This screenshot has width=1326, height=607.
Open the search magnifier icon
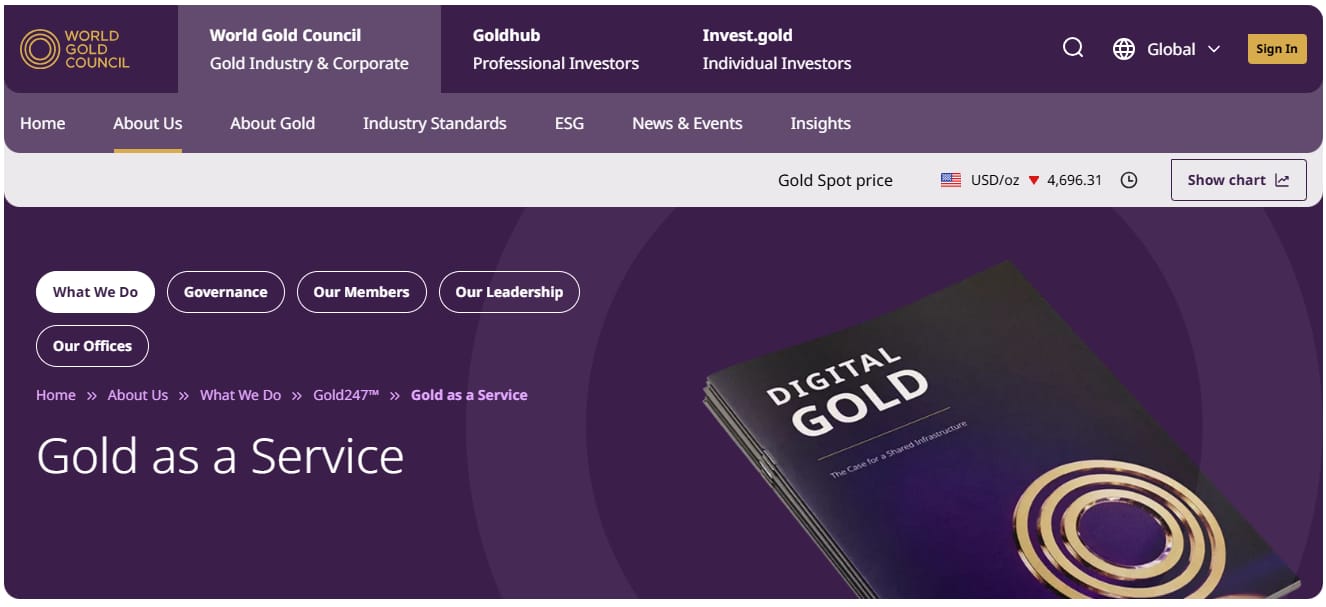[x=1072, y=47]
